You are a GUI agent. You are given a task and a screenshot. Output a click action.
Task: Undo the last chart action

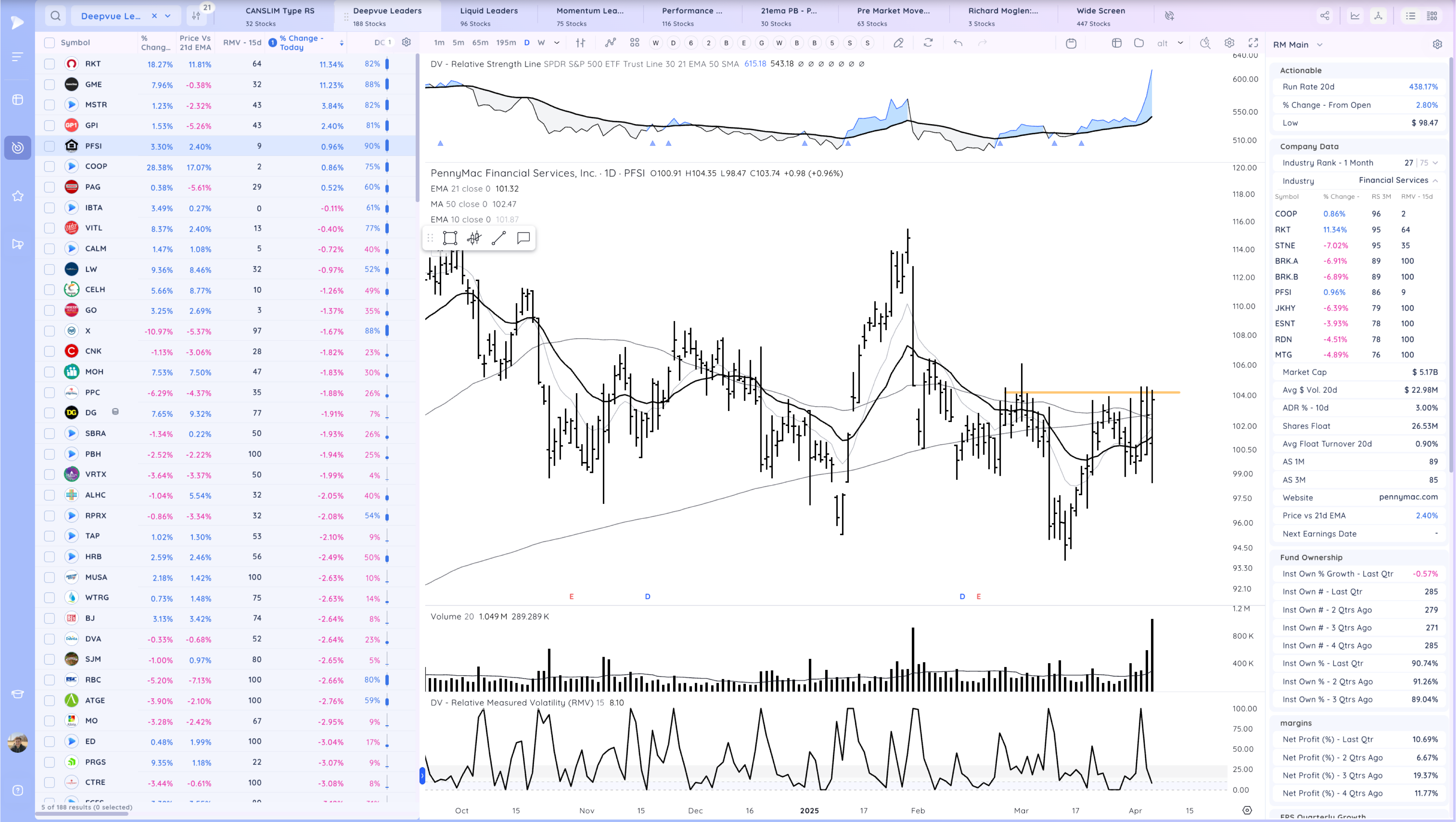tap(958, 42)
